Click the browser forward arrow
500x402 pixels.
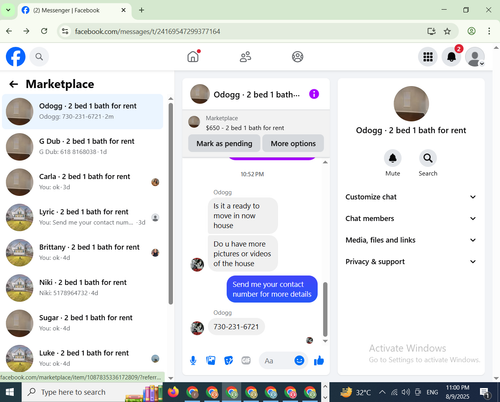point(26,31)
